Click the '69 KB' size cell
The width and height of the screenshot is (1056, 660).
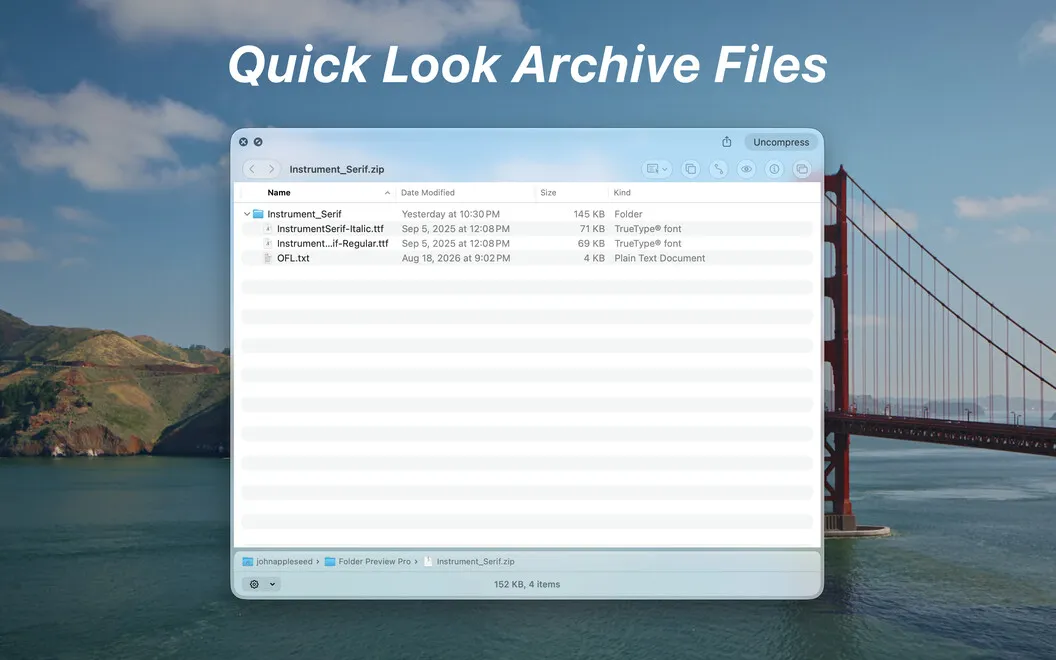591,244
